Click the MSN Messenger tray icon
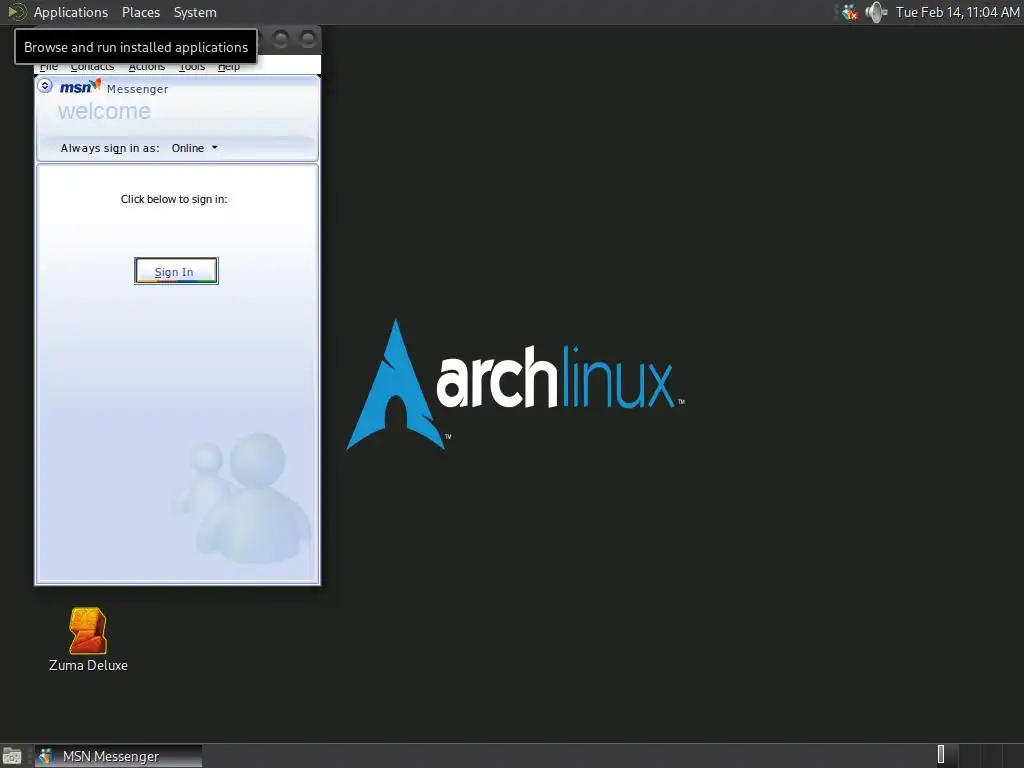 pyautogui.click(x=849, y=12)
